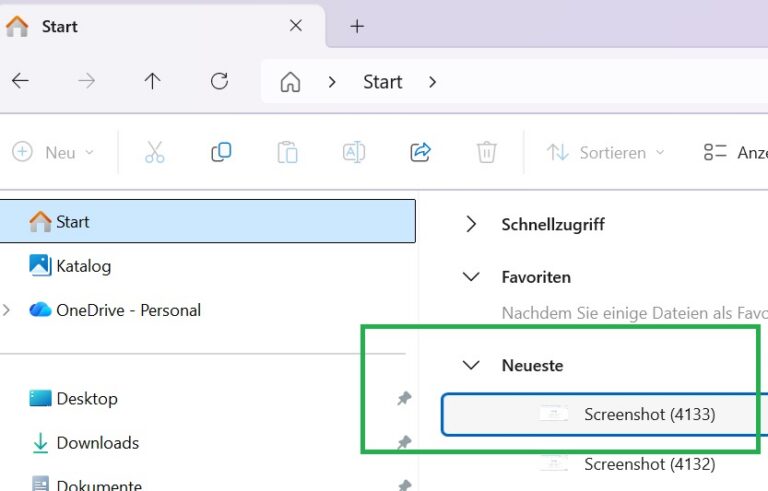
Task: Click the Paste clipboard icon
Action: pyautogui.click(x=288, y=152)
